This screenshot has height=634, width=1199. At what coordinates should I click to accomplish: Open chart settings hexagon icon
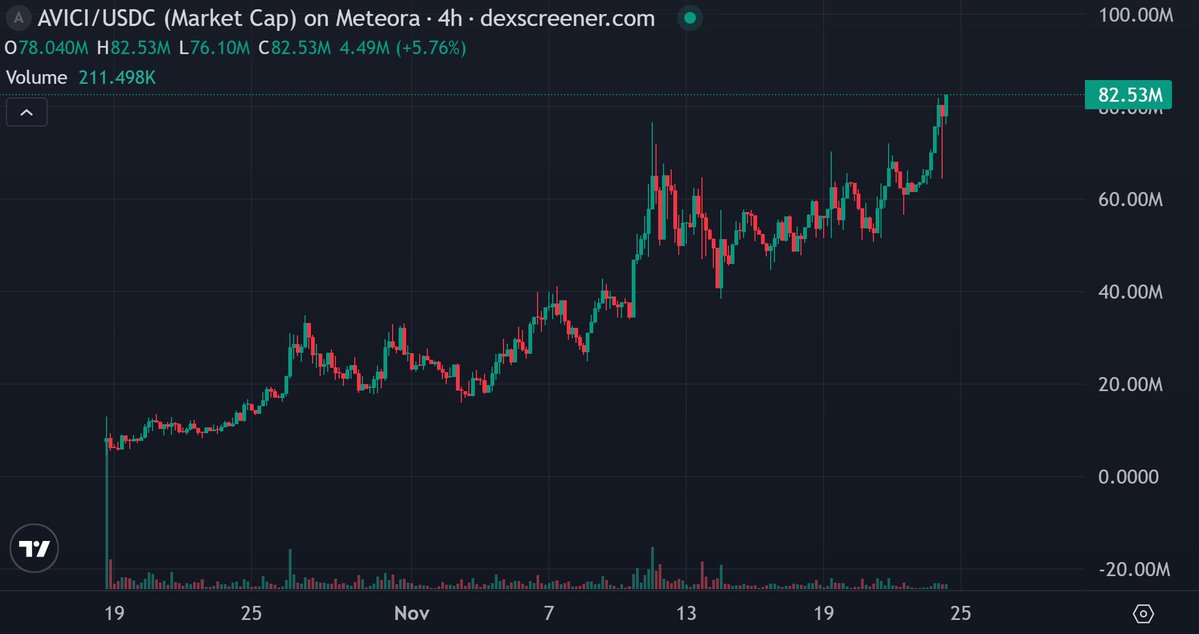1143,613
